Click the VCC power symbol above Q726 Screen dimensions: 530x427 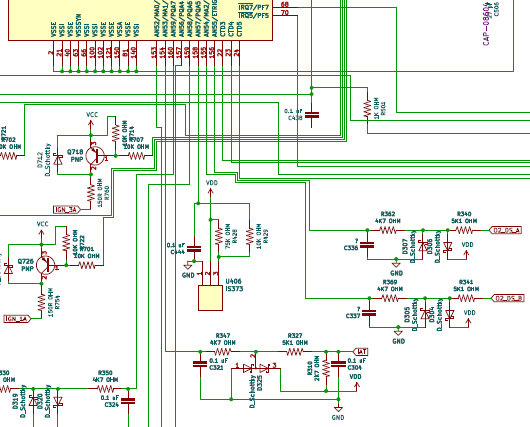(x=42, y=230)
